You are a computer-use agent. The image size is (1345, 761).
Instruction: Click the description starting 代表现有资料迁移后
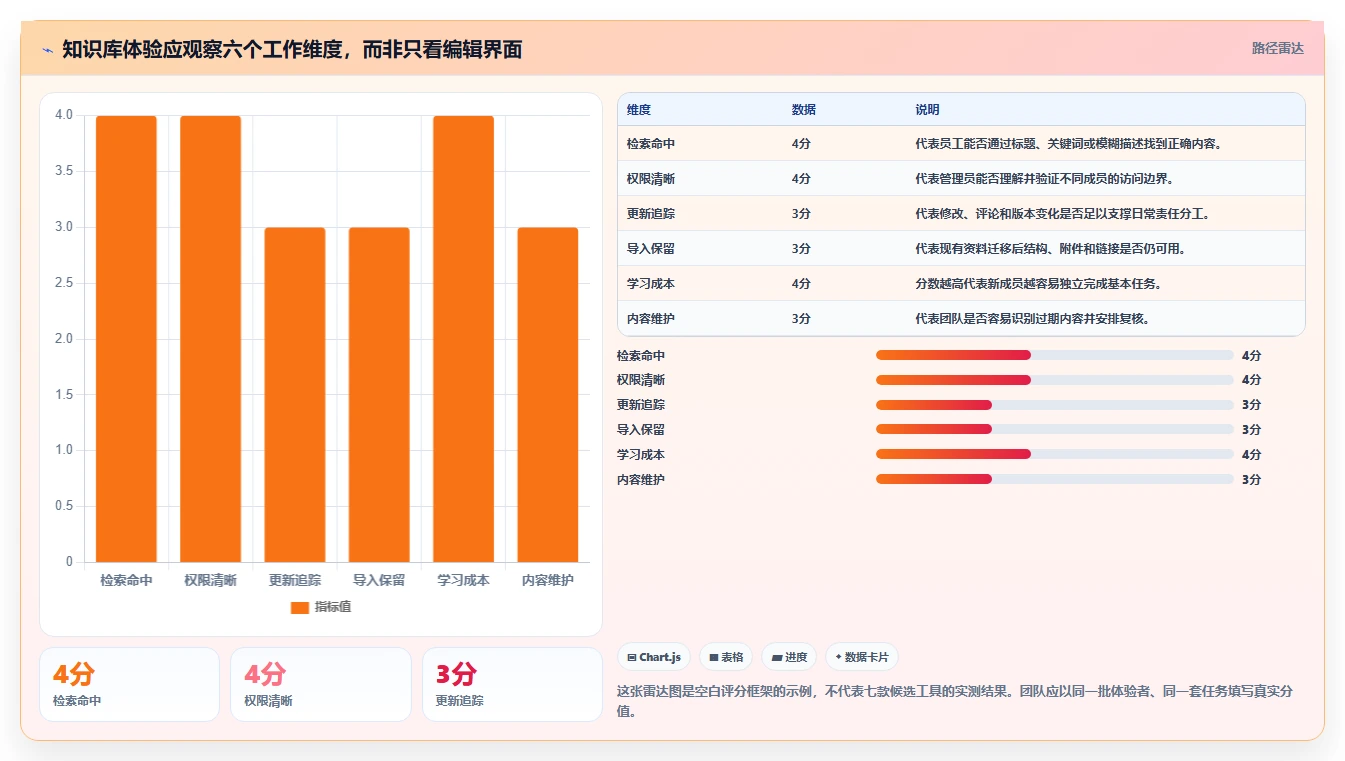1050,249
